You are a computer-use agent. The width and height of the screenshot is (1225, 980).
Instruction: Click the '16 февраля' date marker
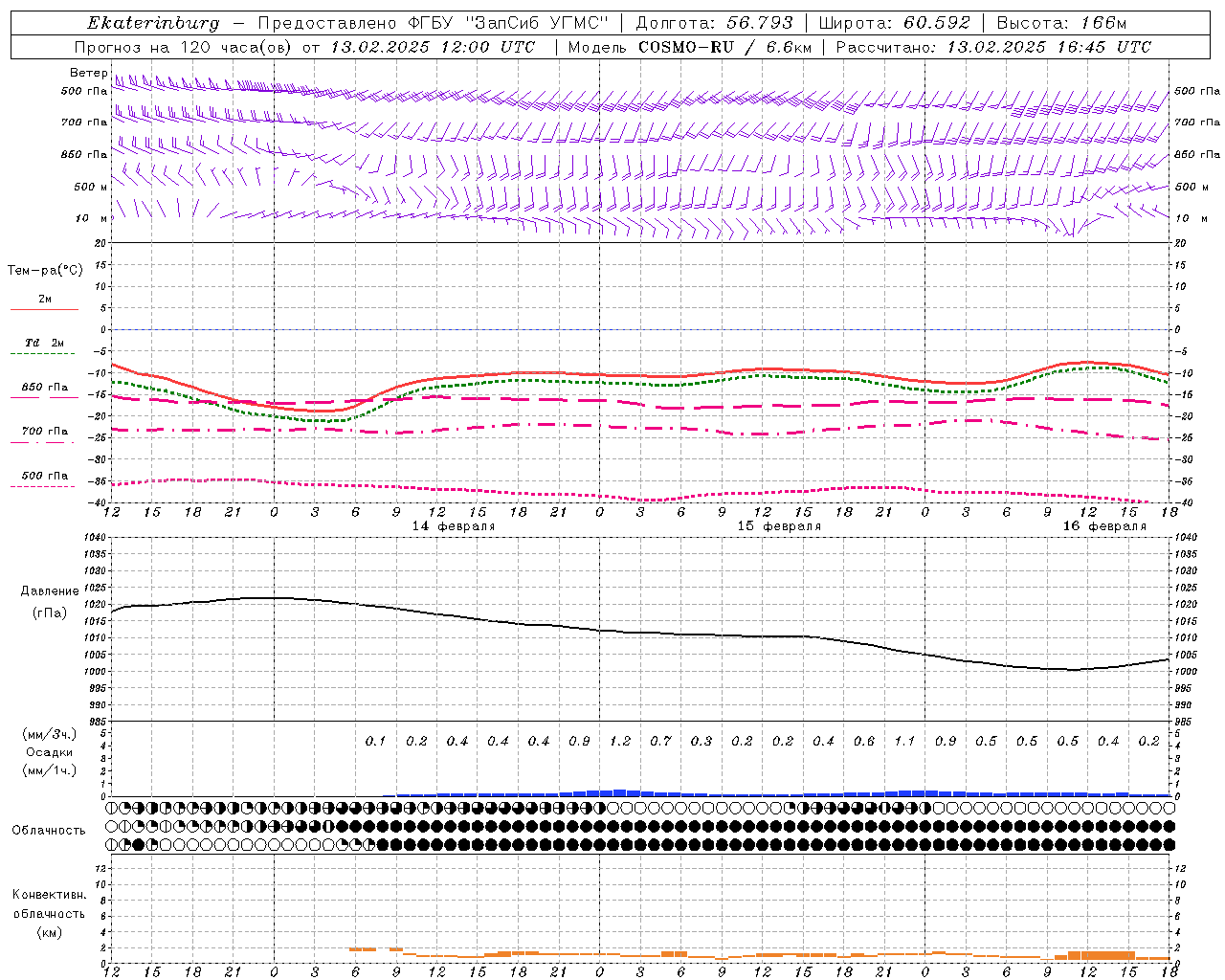tap(1104, 526)
